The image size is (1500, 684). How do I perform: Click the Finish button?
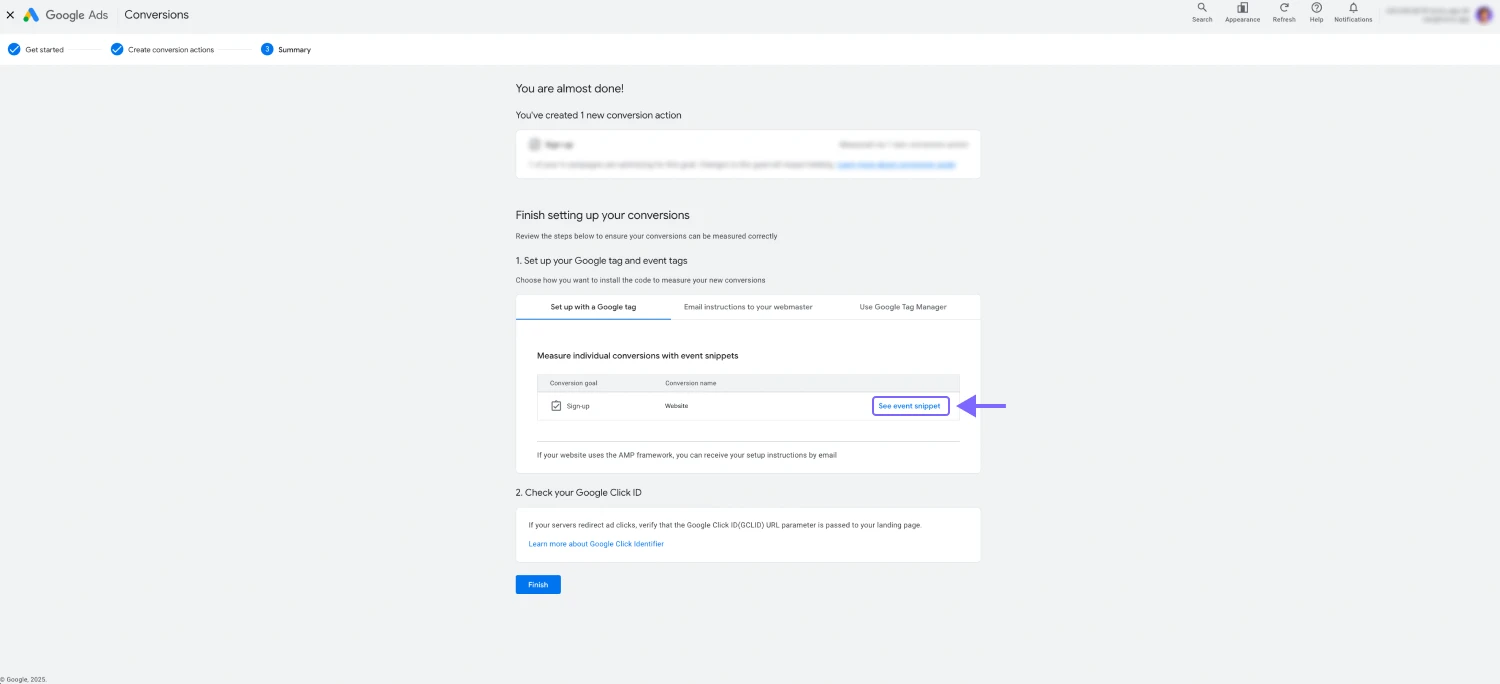[x=538, y=584]
